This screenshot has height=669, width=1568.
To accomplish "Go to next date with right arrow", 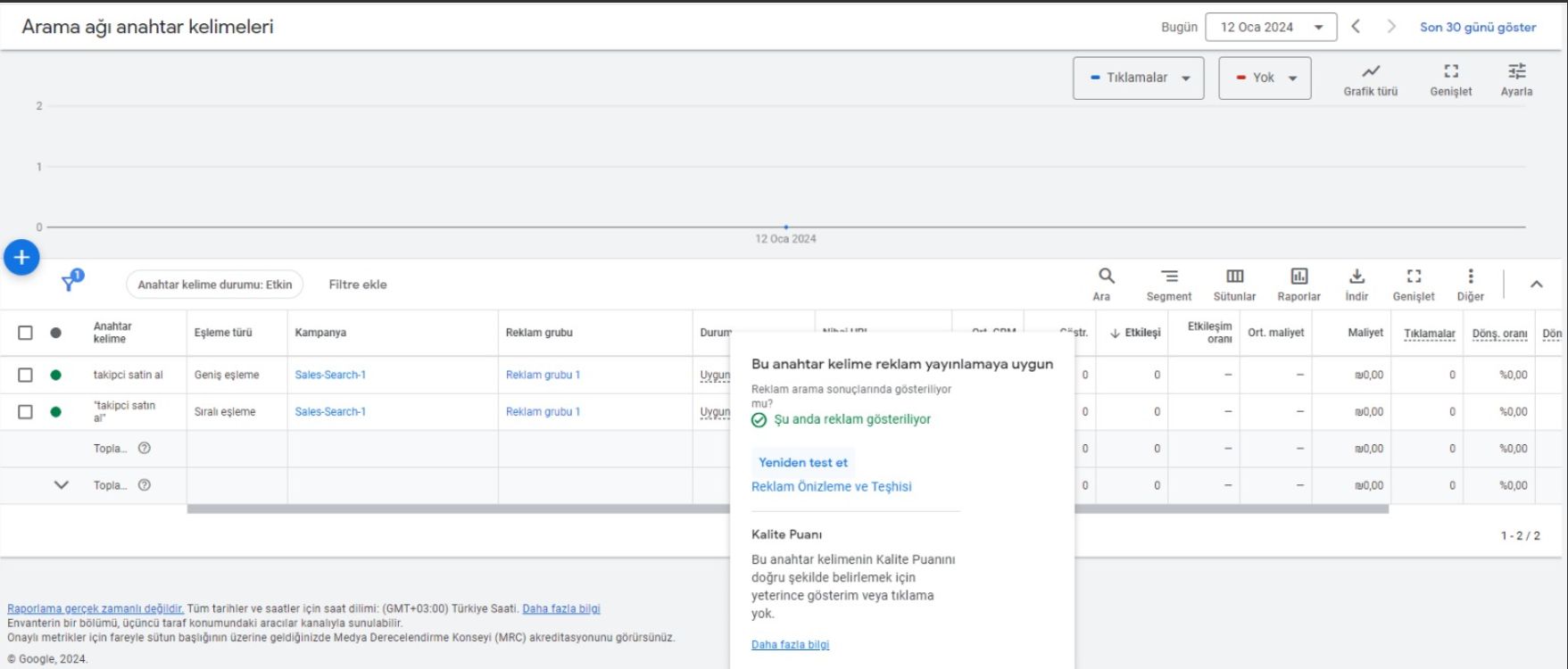I will click(1390, 27).
